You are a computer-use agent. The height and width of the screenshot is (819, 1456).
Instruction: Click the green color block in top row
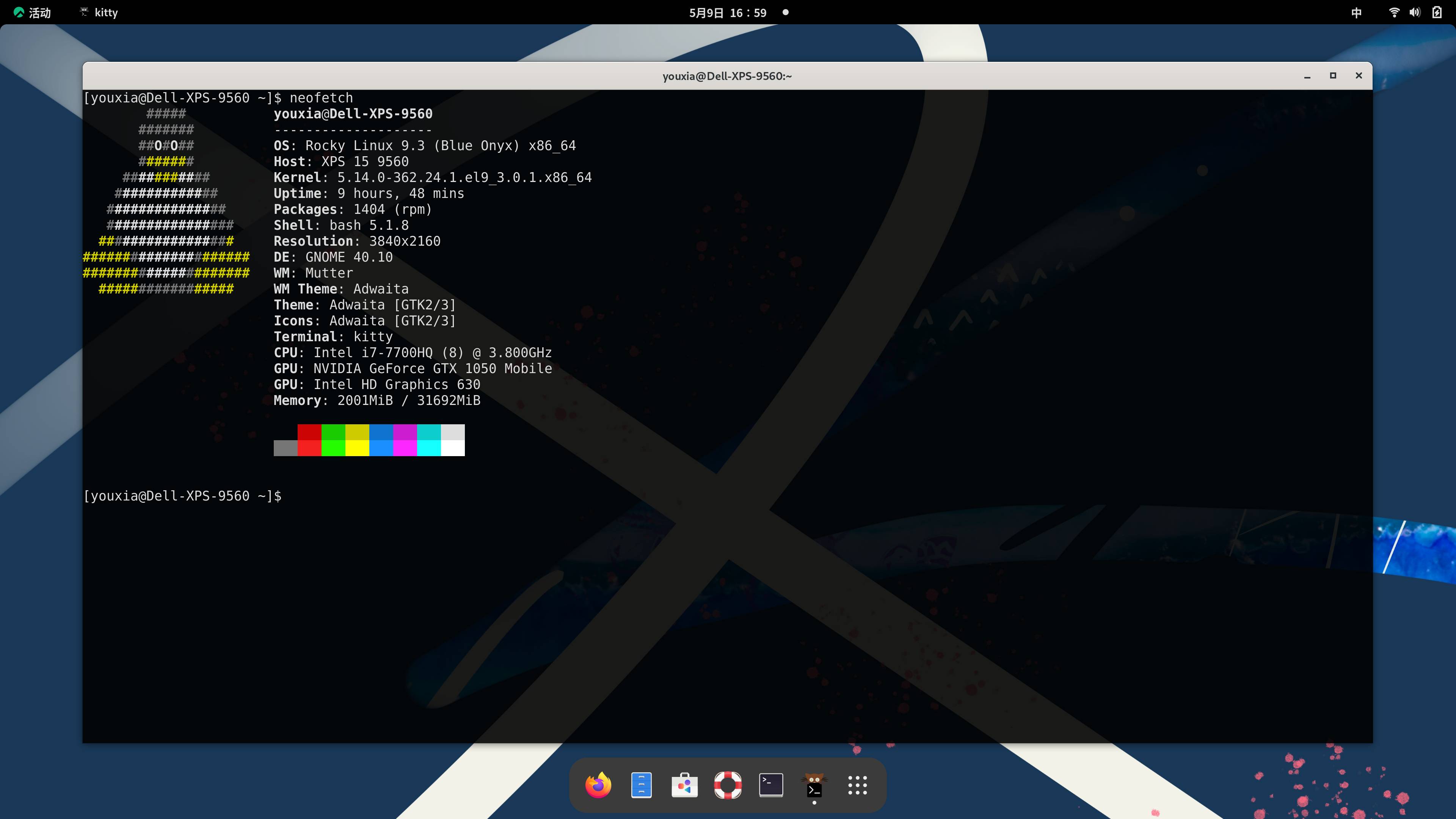334,432
